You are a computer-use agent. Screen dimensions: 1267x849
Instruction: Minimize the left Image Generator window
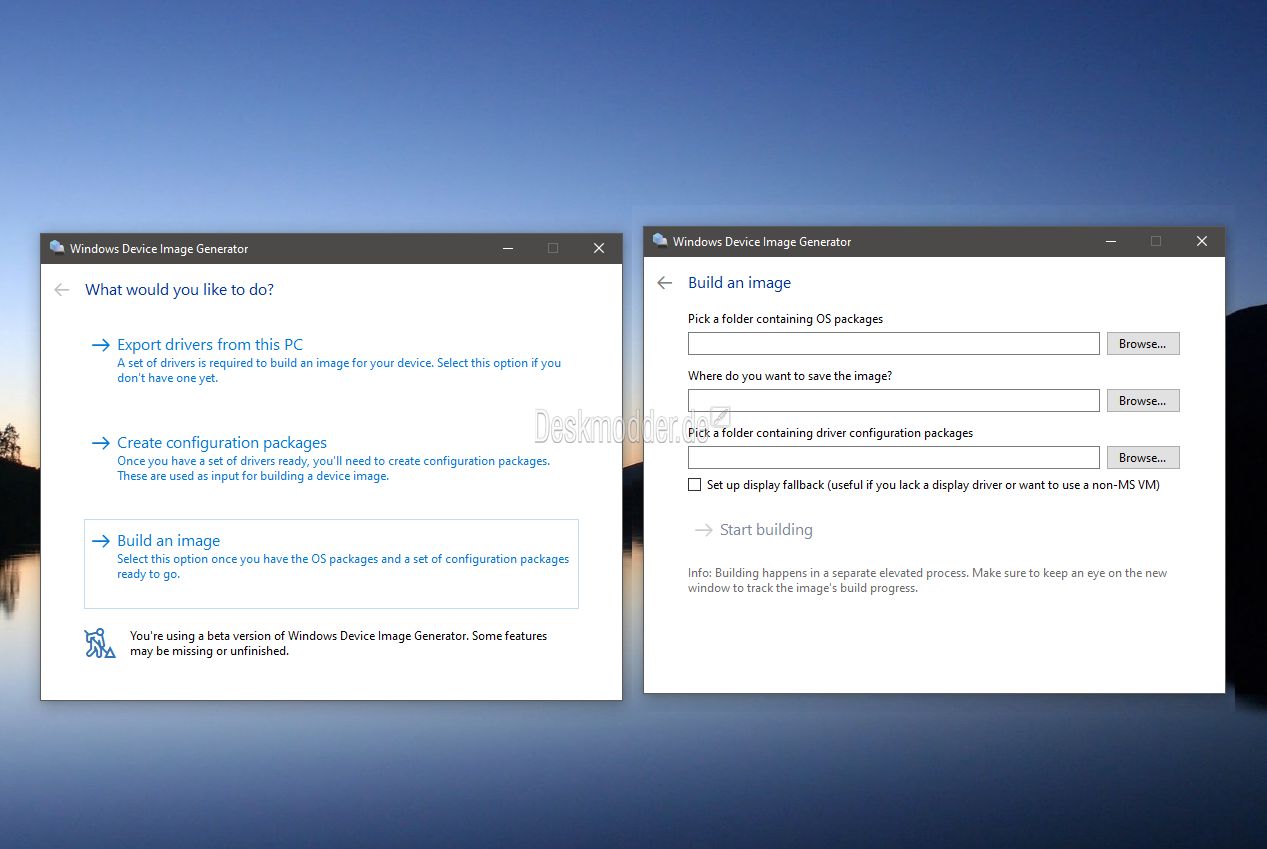tap(508, 248)
